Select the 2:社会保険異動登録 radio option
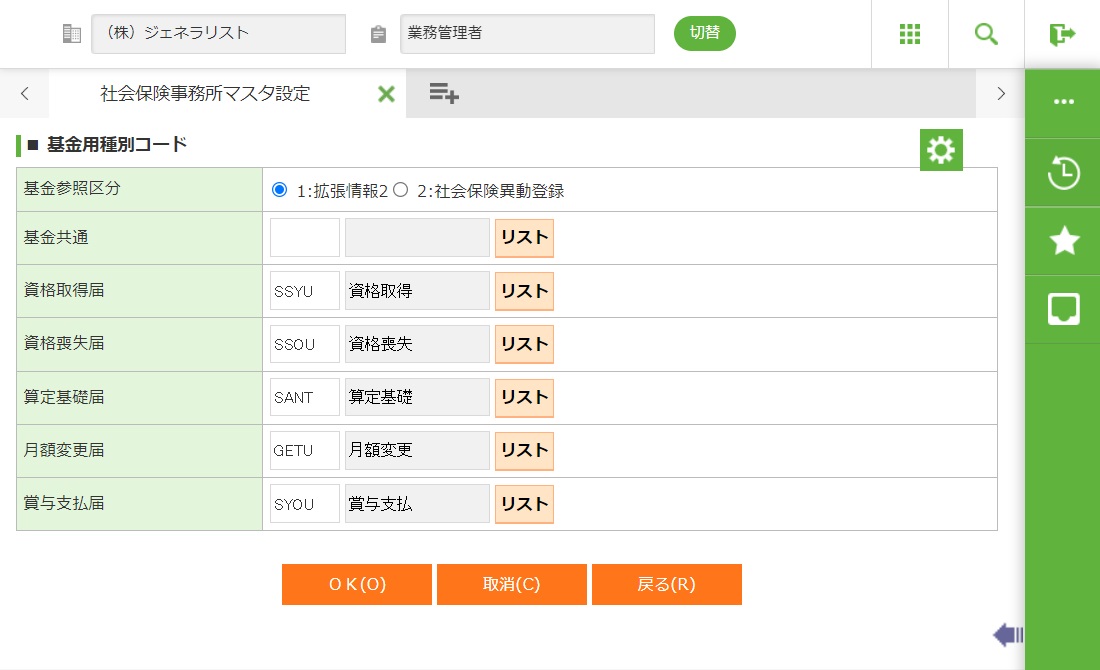 [x=401, y=190]
